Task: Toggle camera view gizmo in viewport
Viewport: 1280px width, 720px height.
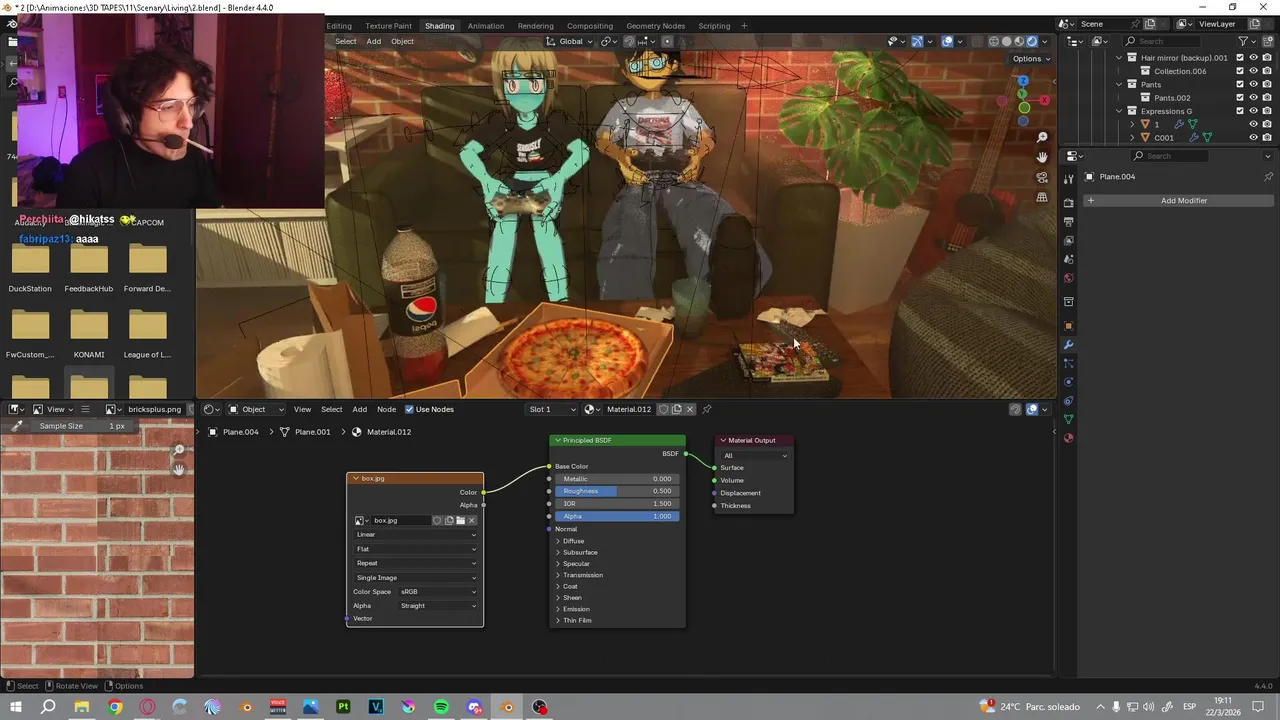Action: click(x=1042, y=177)
